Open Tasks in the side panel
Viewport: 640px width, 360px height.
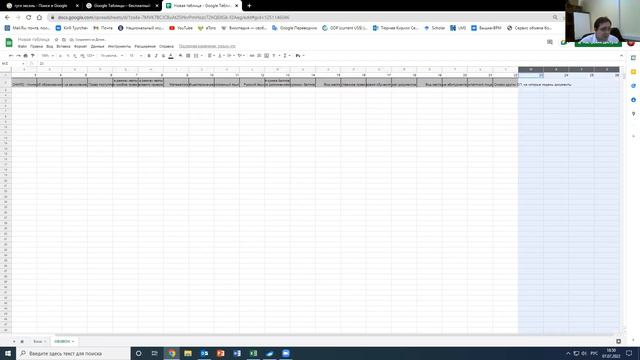click(633, 86)
